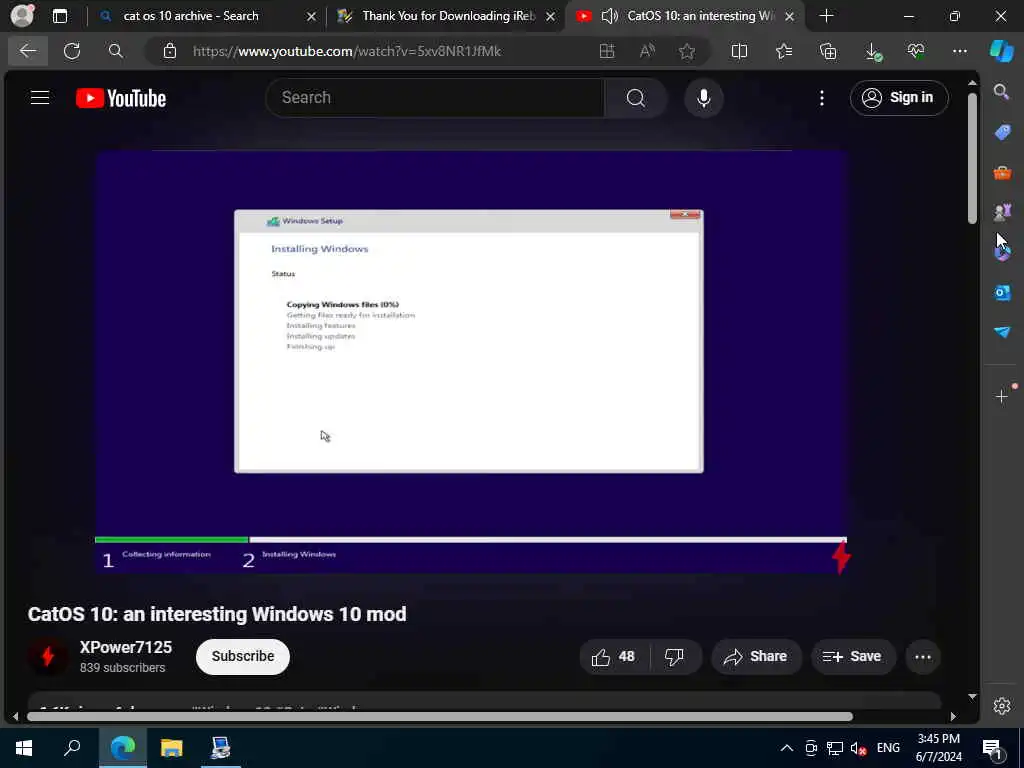Open XPower7125 channel avatar
Image resolution: width=1024 pixels, height=768 pixels.
click(48, 656)
